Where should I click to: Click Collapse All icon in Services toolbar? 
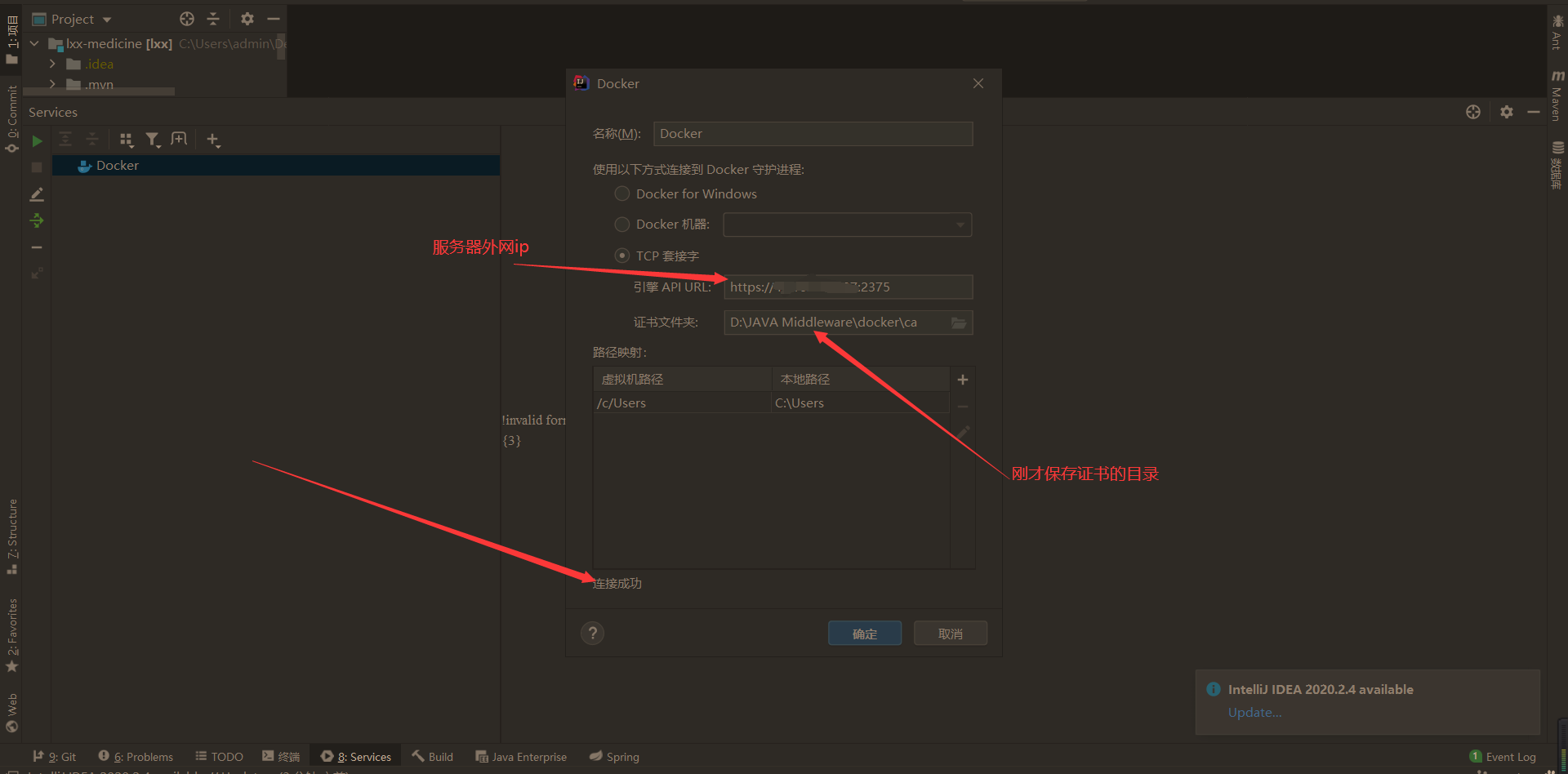coord(92,140)
